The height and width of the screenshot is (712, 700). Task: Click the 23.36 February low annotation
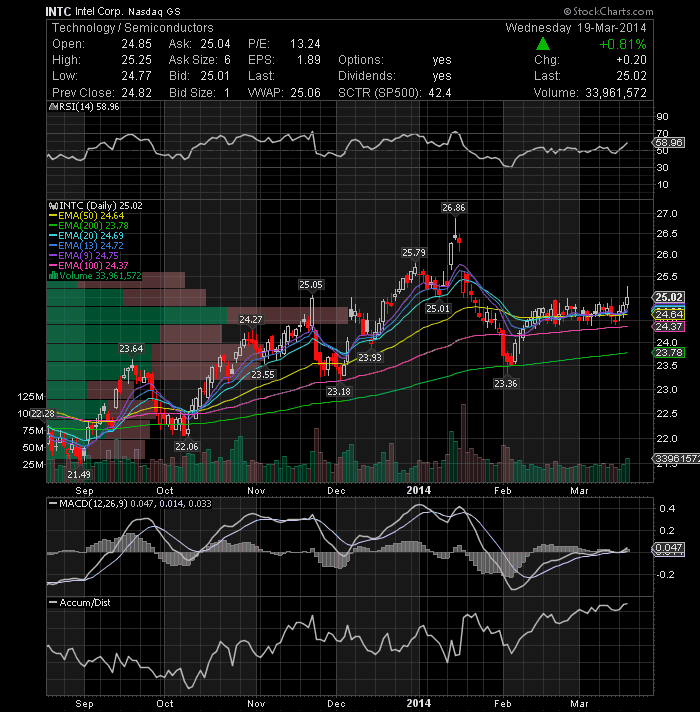click(505, 384)
